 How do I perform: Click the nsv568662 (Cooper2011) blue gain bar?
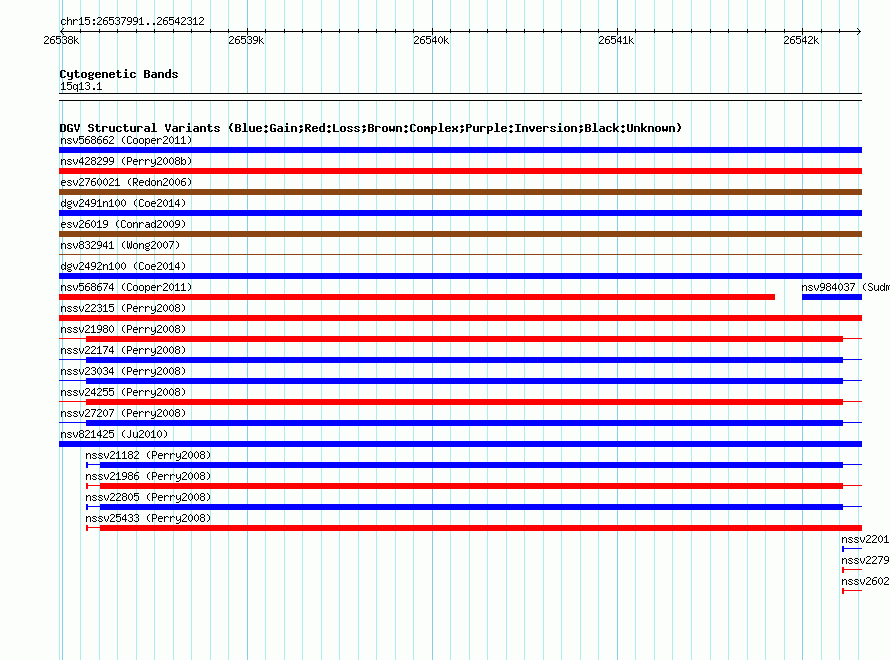[x=460, y=150]
